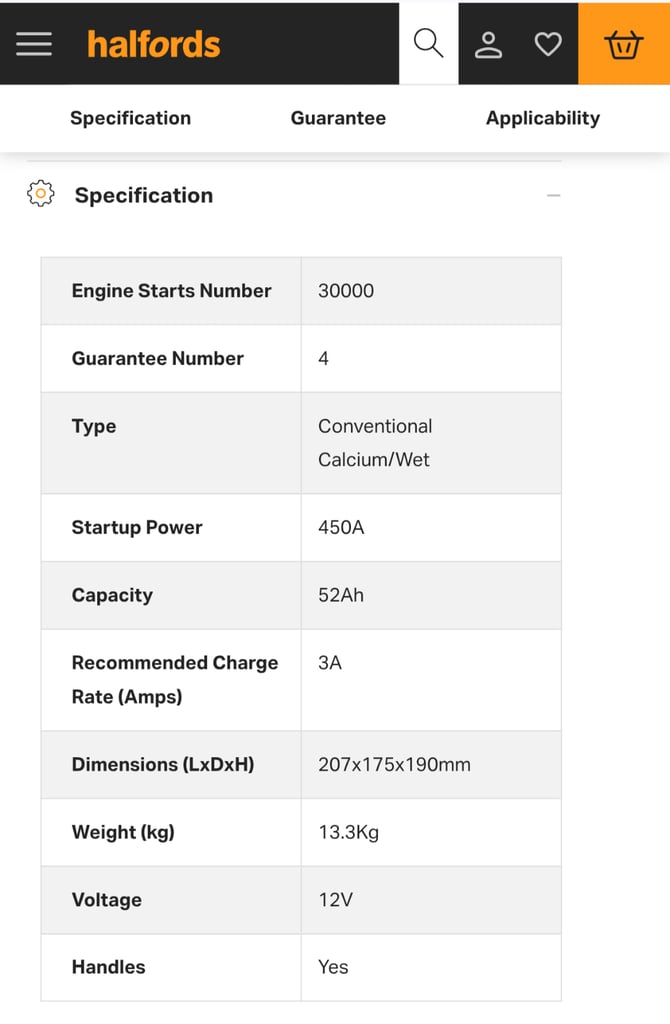Screen dimensions: 670x1024
Task: Click the Specification gear icon
Action: (40, 194)
